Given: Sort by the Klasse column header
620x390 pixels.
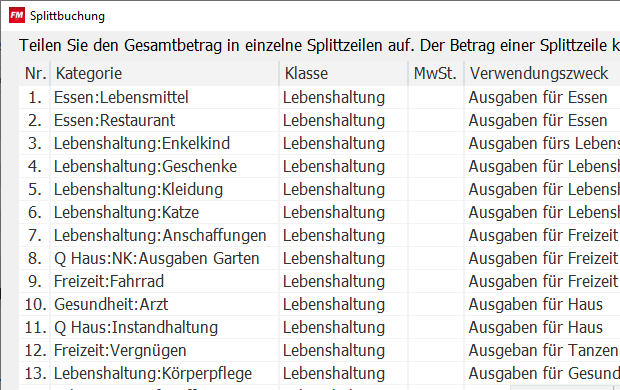Looking at the screenshot, I should (344, 74).
